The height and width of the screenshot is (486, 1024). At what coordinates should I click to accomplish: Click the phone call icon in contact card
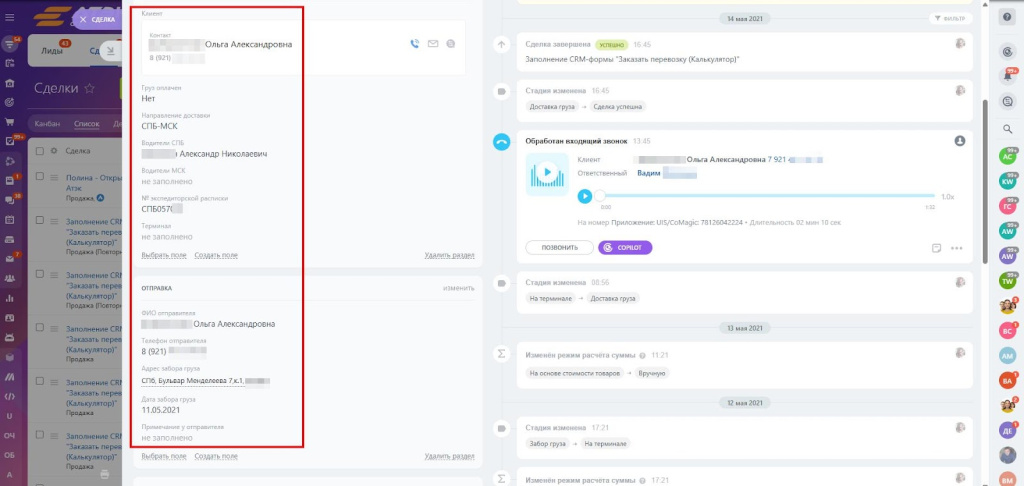tap(415, 44)
